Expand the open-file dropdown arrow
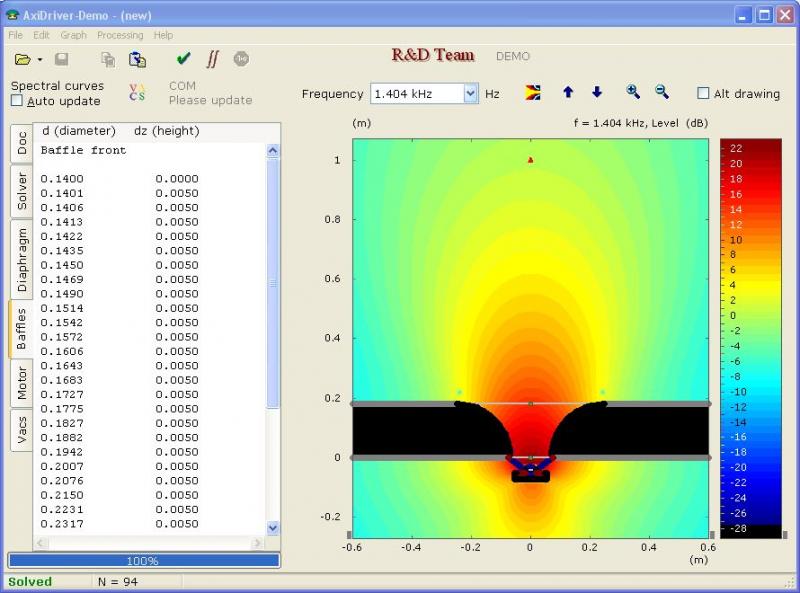Viewport: 800px width, 593px height. point(40,60)
